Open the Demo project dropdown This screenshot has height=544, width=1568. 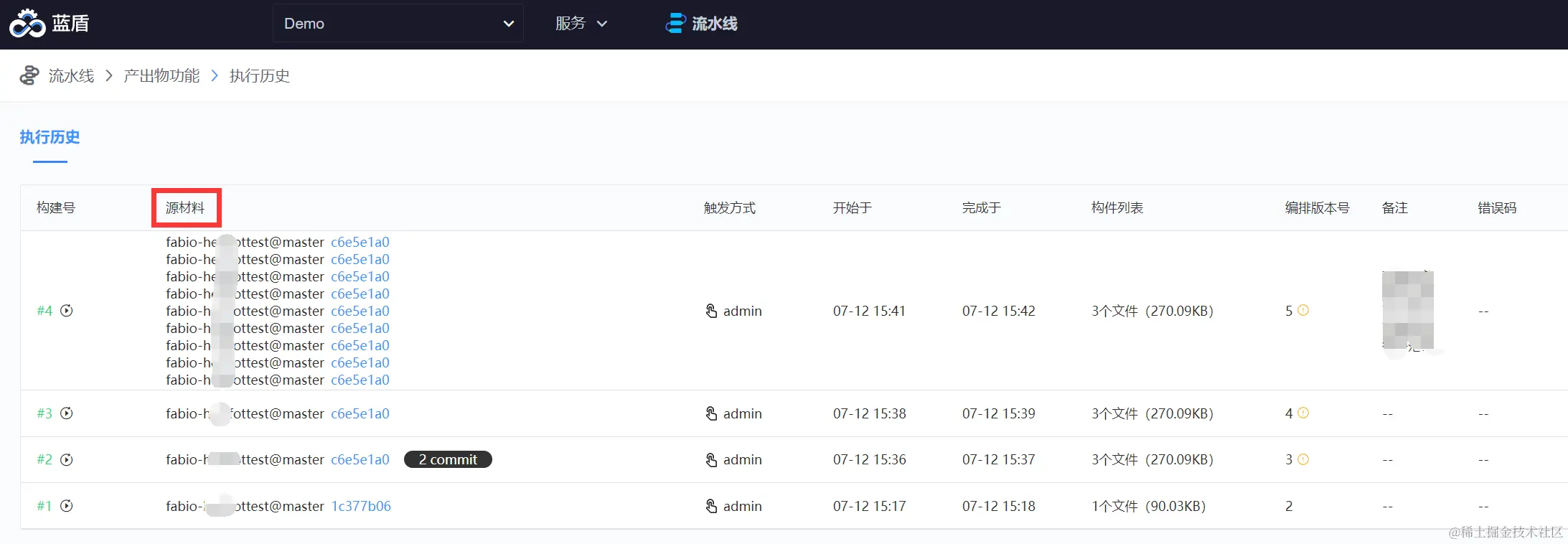398,24
